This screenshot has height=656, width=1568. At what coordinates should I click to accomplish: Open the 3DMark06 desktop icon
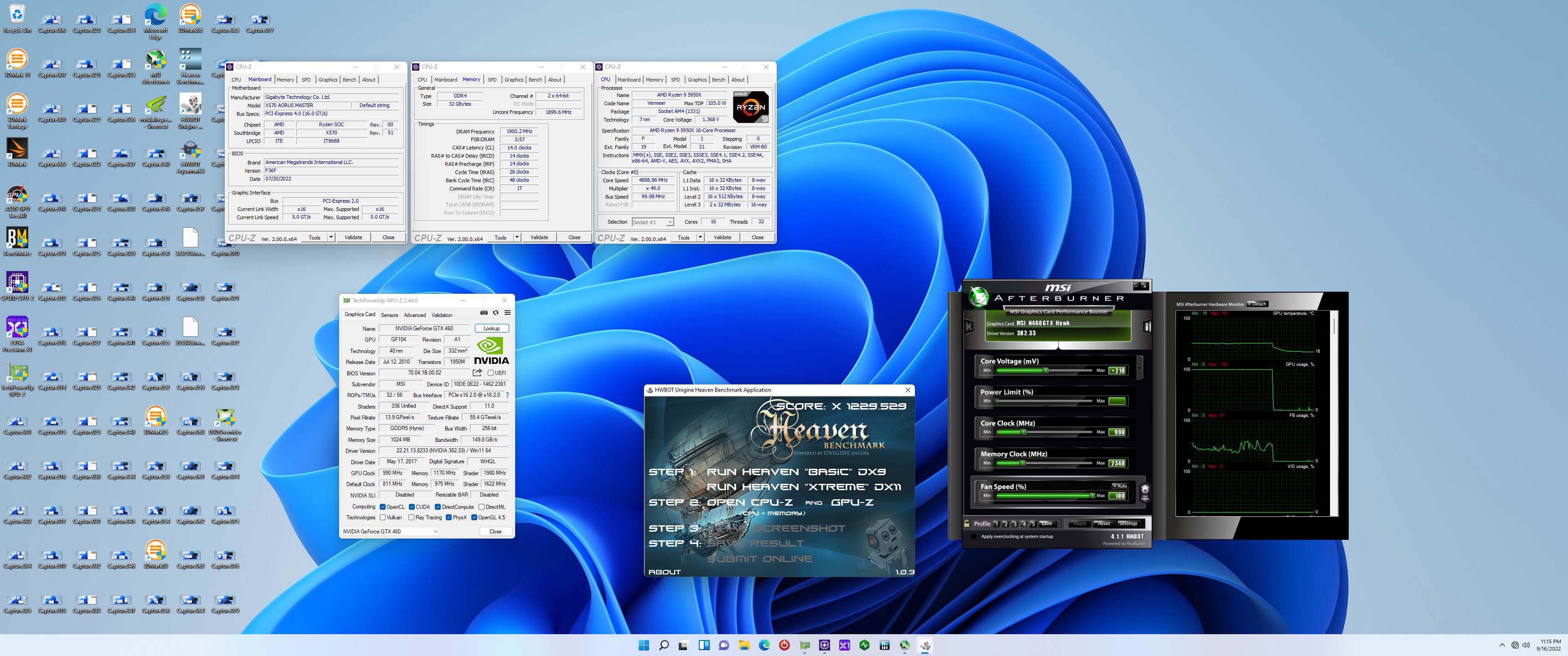[191, 18]
